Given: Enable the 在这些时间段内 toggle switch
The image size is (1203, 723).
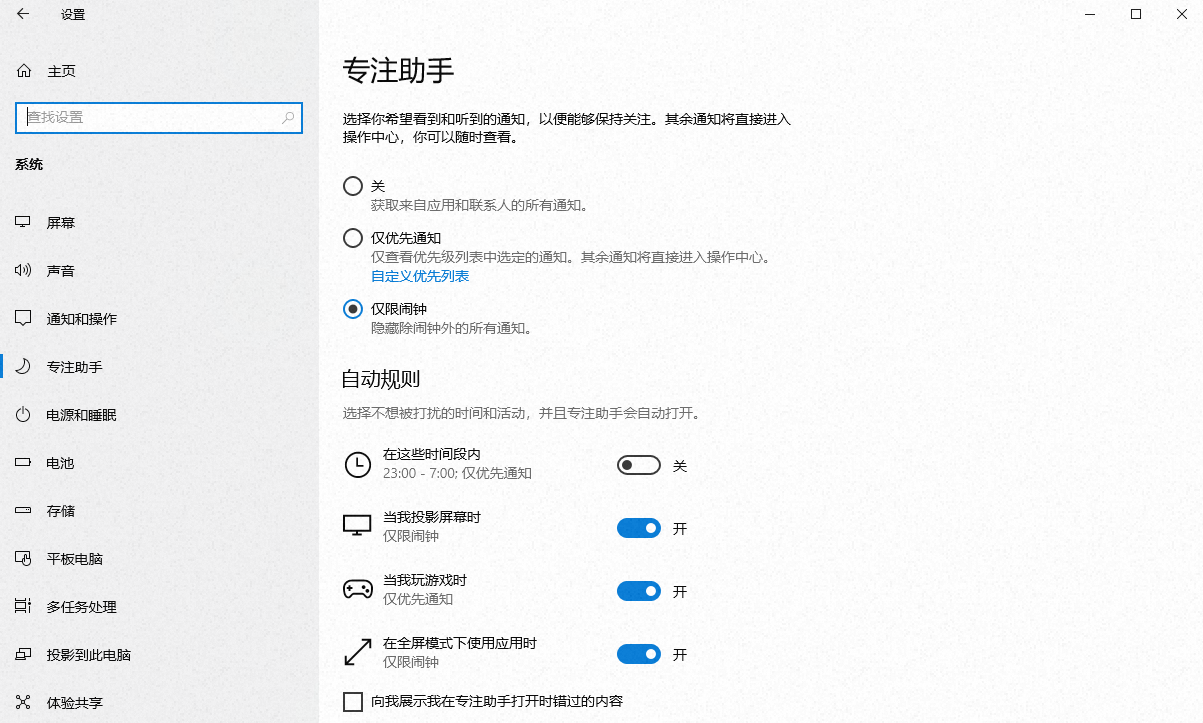Looking at the screenshot, I should tap(638, 465).
